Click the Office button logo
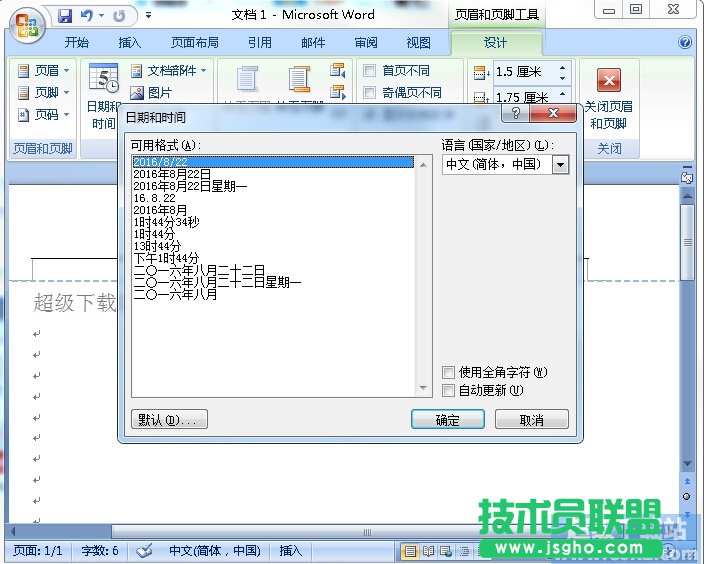Viewport: 706px width, 564px height. [25, 22]
